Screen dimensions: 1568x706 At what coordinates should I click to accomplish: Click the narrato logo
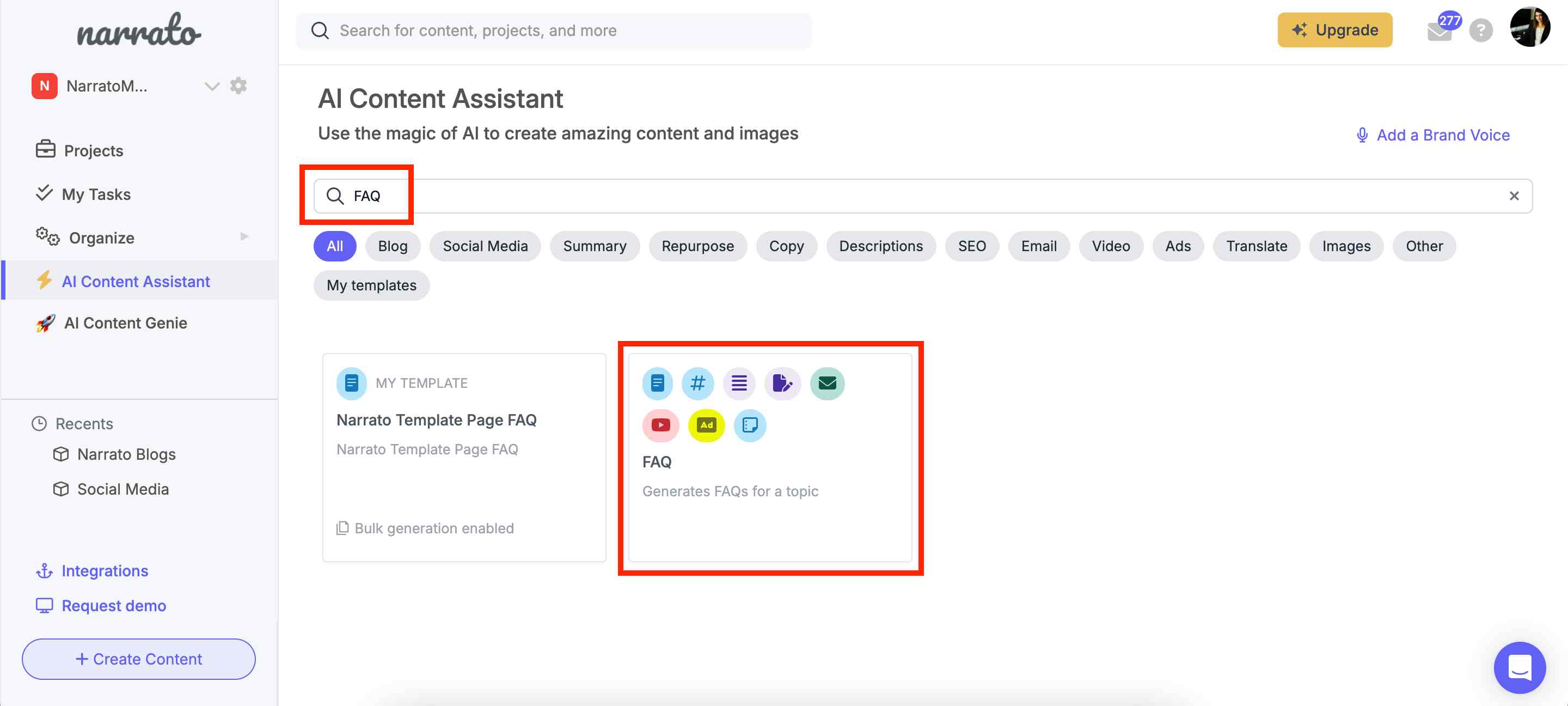click(139, 31)
